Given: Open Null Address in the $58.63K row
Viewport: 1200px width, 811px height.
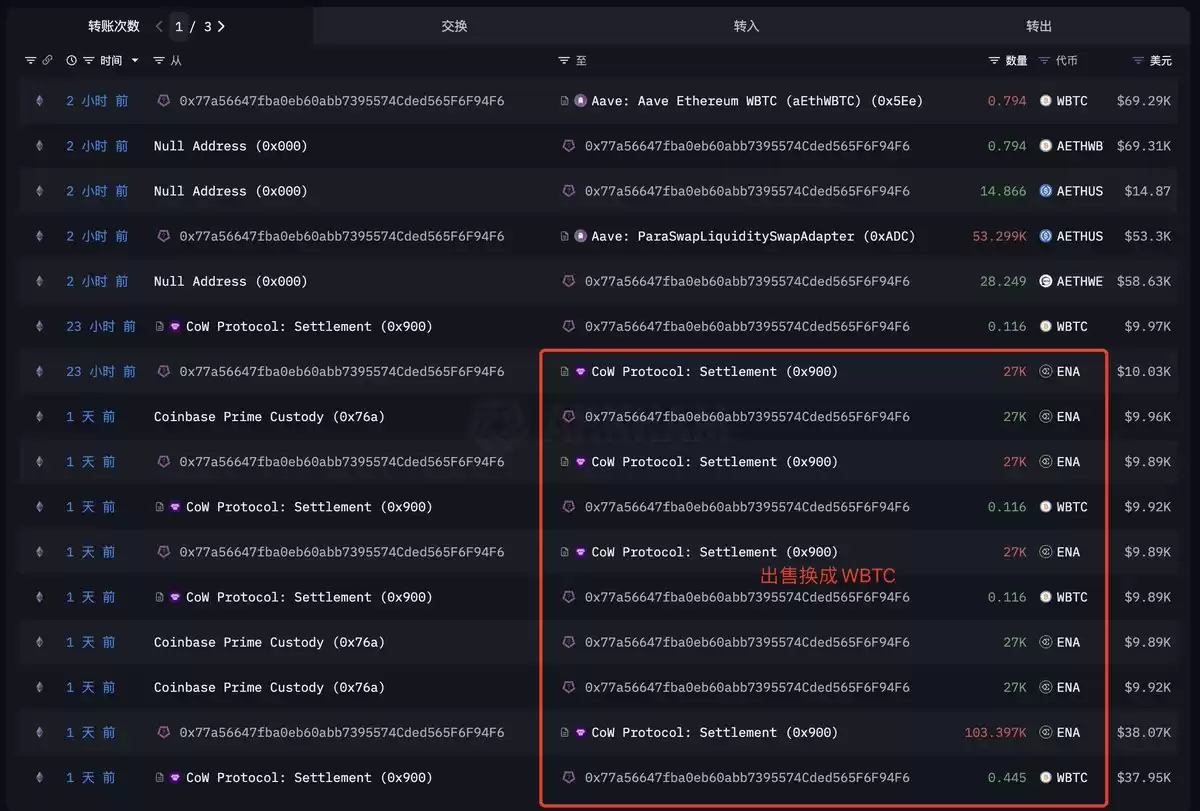Looking at the screenshot, I should pyautogui.click(x=230, y=281).
